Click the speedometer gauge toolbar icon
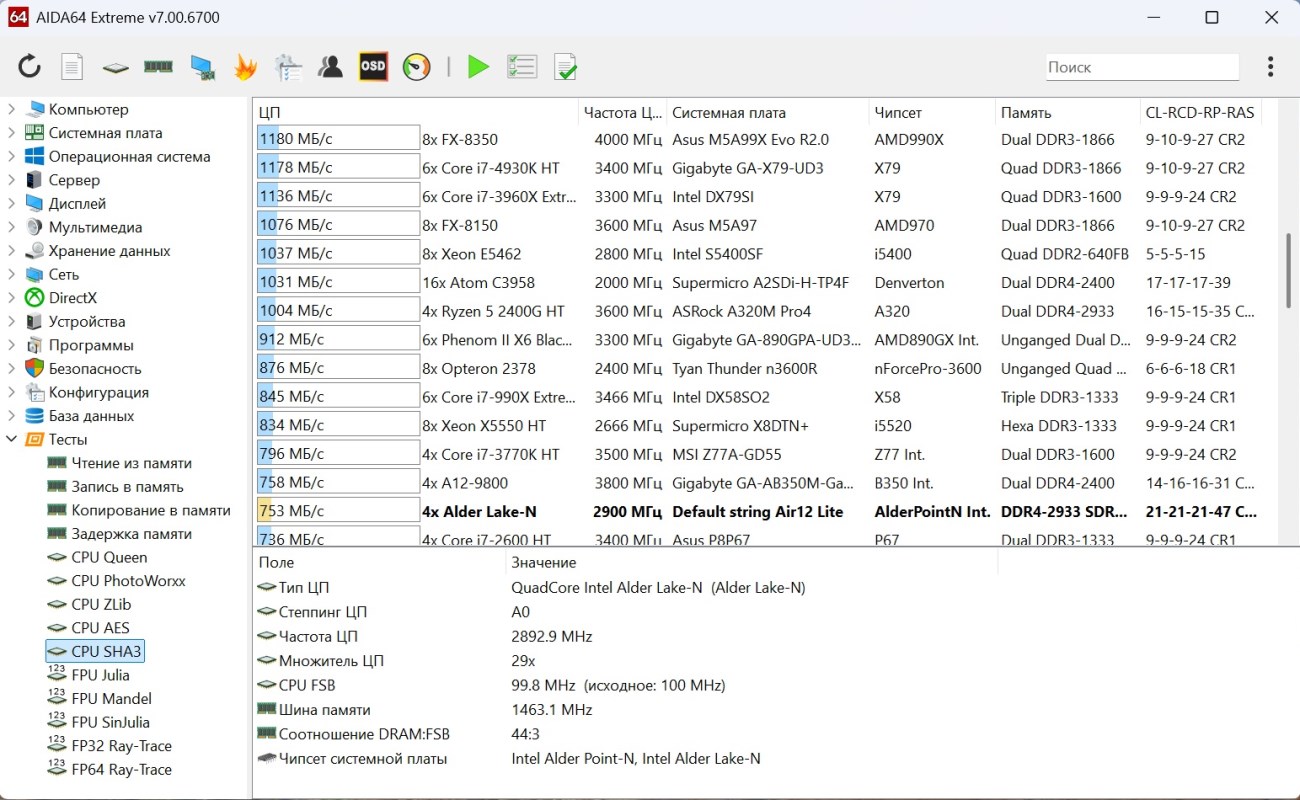 click(x=416, y=67)
